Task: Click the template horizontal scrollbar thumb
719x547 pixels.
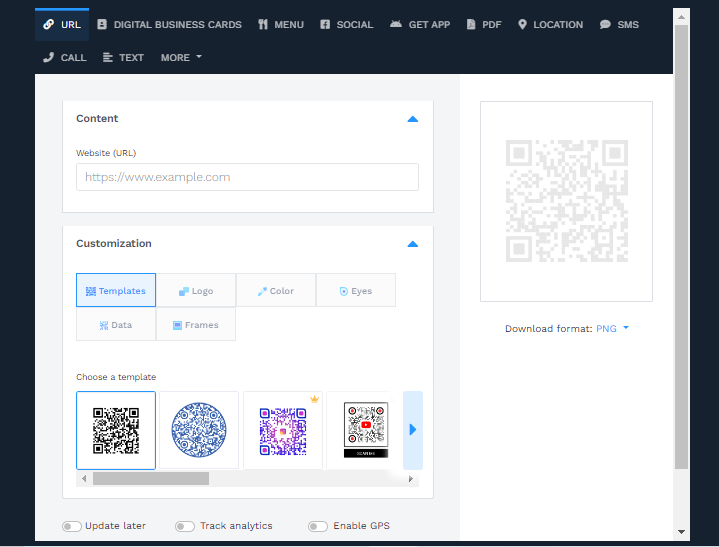Action: point(151,479)
